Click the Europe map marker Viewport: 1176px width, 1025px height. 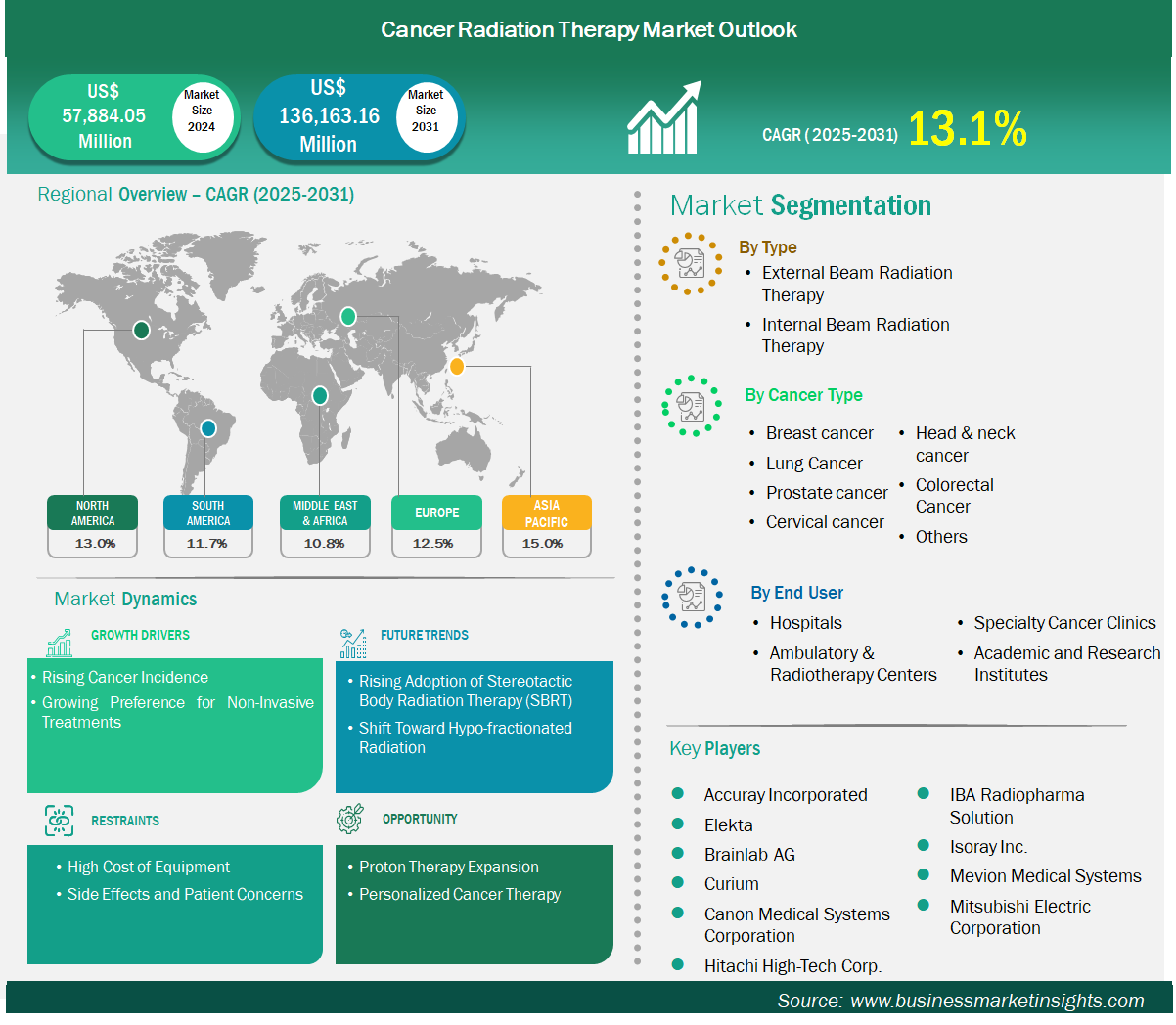(x=348, y=316)
